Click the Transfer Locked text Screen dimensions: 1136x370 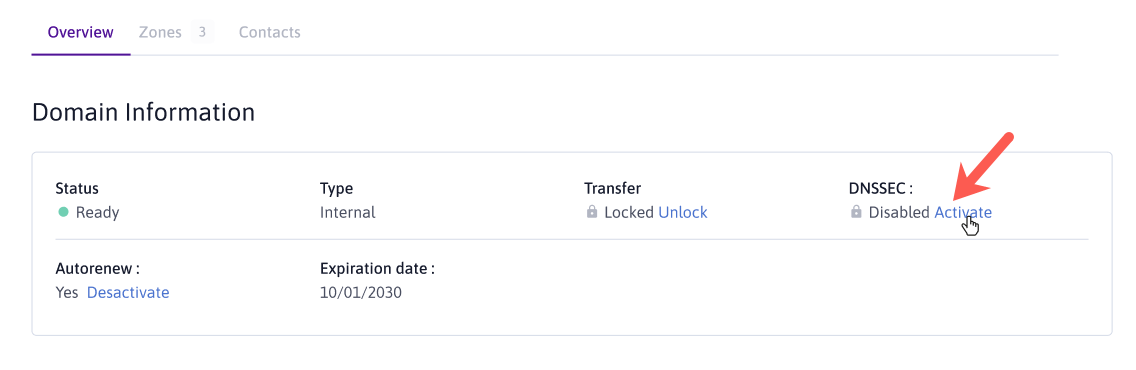629,212
